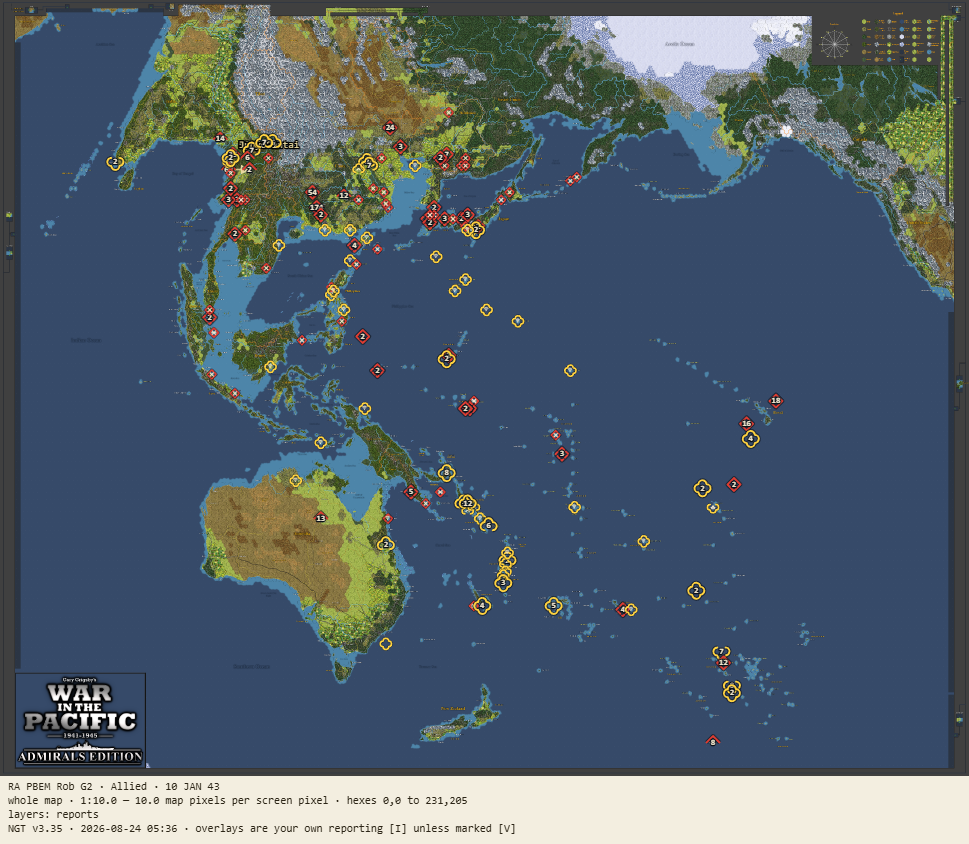Viewport: 969px width, 844px height.
Task: Select the red 54 marker in China
Action: tap(313, 193)
